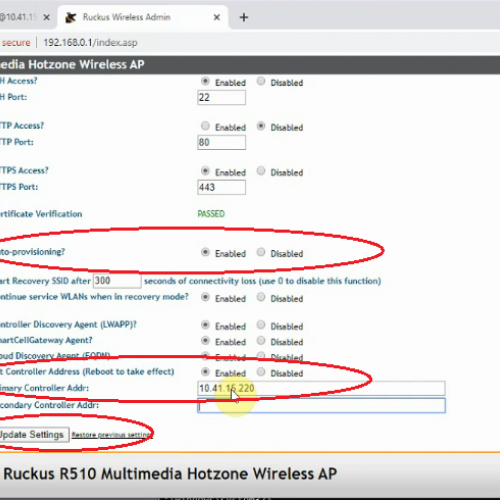Click the HTTPS Port field showing 443
This screenshot has height=500, width=500.
222,187
